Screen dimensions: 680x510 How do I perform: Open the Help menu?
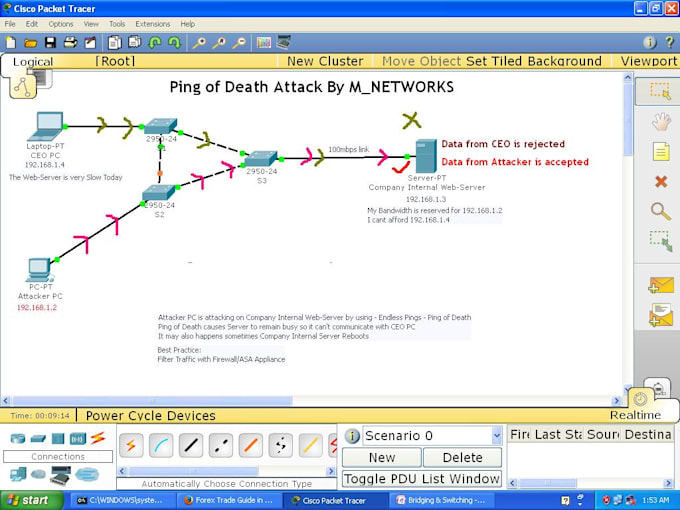point(187,24)
